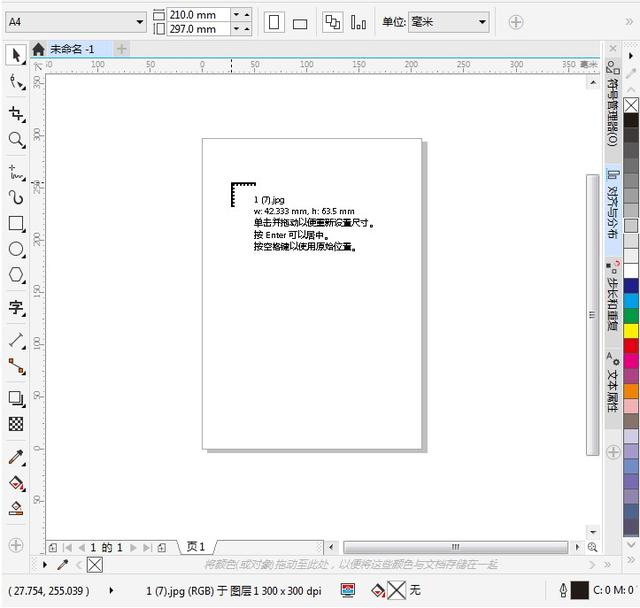Click the page height field 297.0 mm

(x=198, y=29)
